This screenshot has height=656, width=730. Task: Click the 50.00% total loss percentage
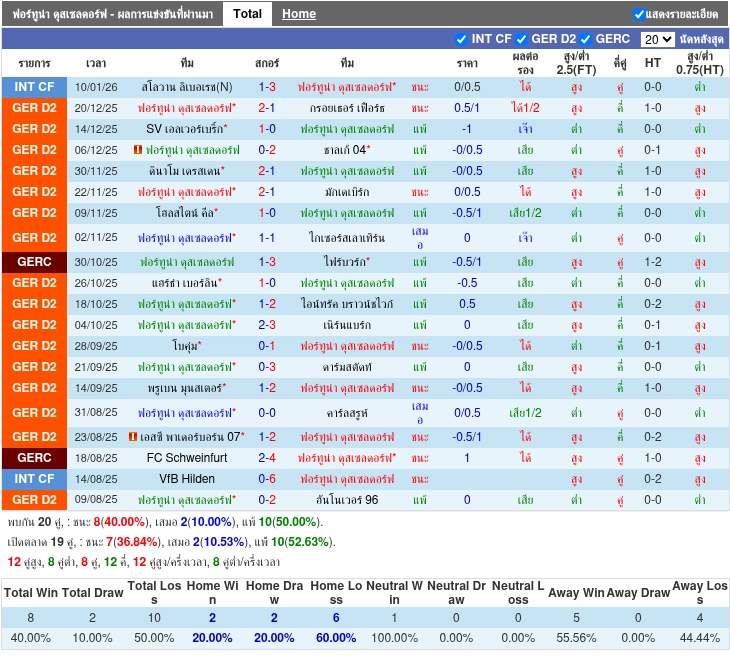tap(154, 638)
